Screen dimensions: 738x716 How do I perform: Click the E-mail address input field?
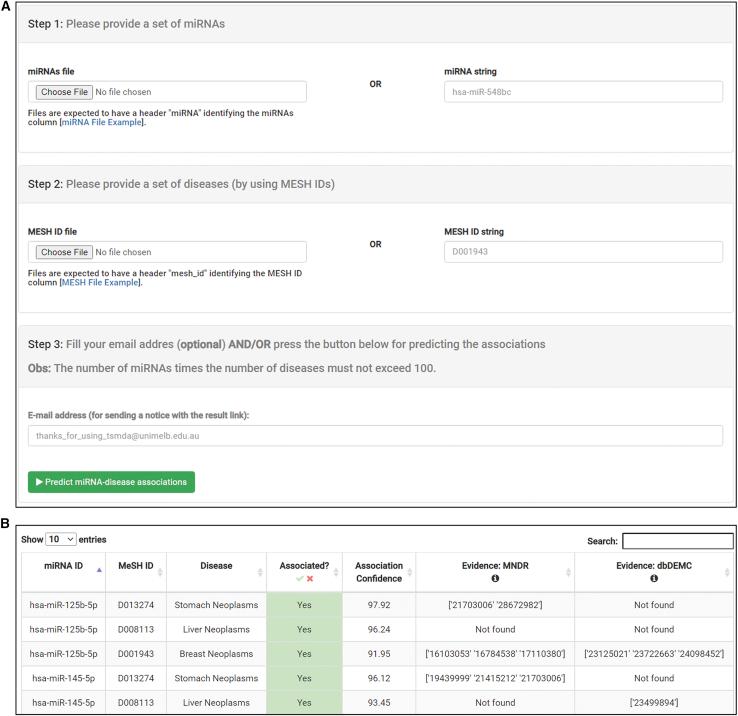(375, 436)
